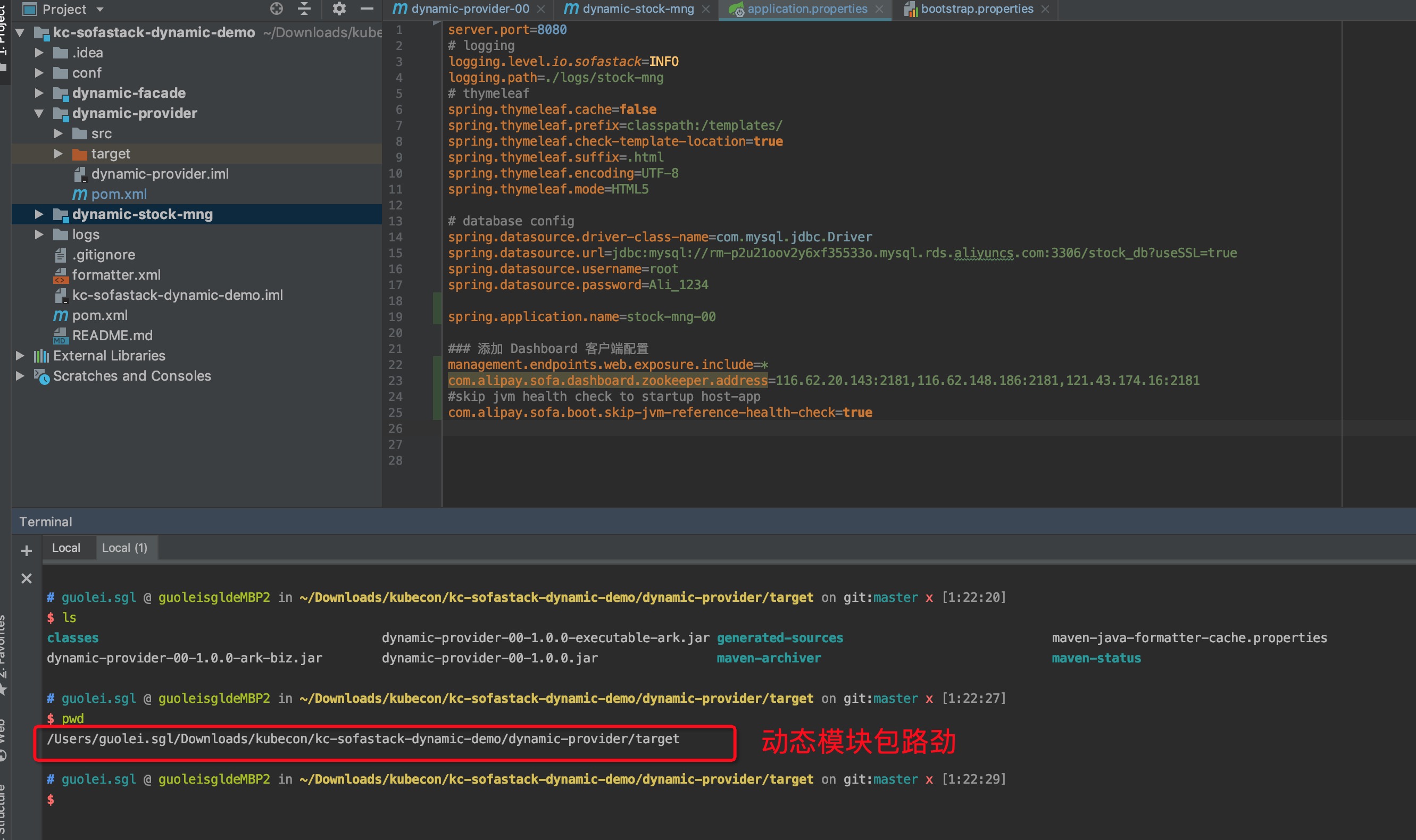Click the README.md markdown file icon
Viewport: 1416px width, 840px height.
[61, 336]
